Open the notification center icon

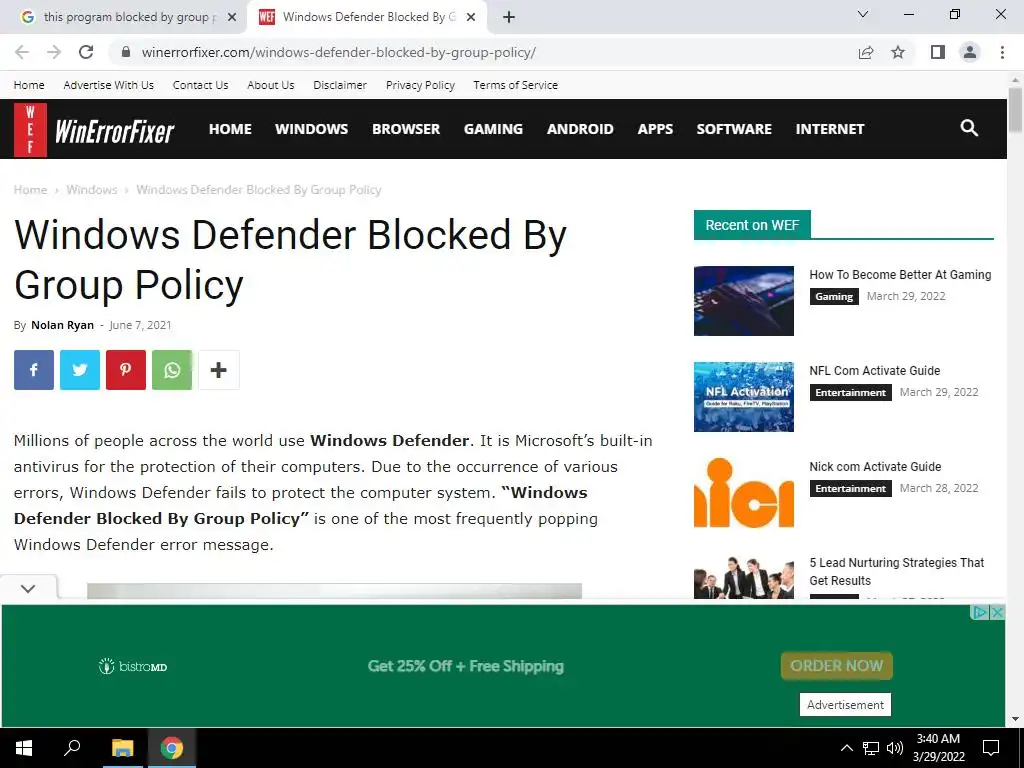991,748
